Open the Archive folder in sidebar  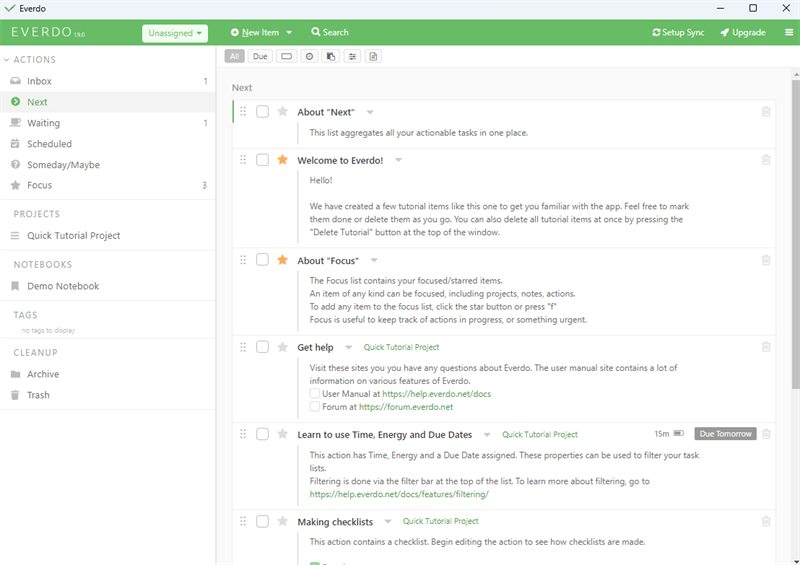(108, 374)
